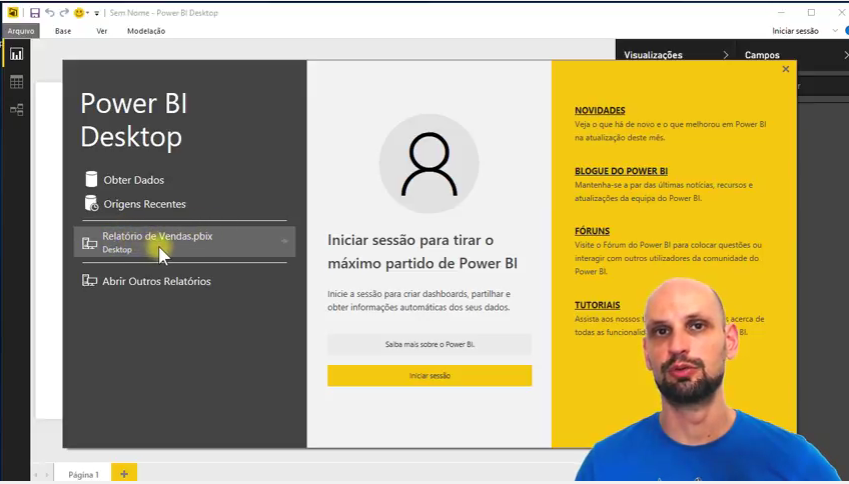The width and height of the screenshot is (849, 484).
Task: Close the Power BI splash dialog
Action: (x=786, y=69)
